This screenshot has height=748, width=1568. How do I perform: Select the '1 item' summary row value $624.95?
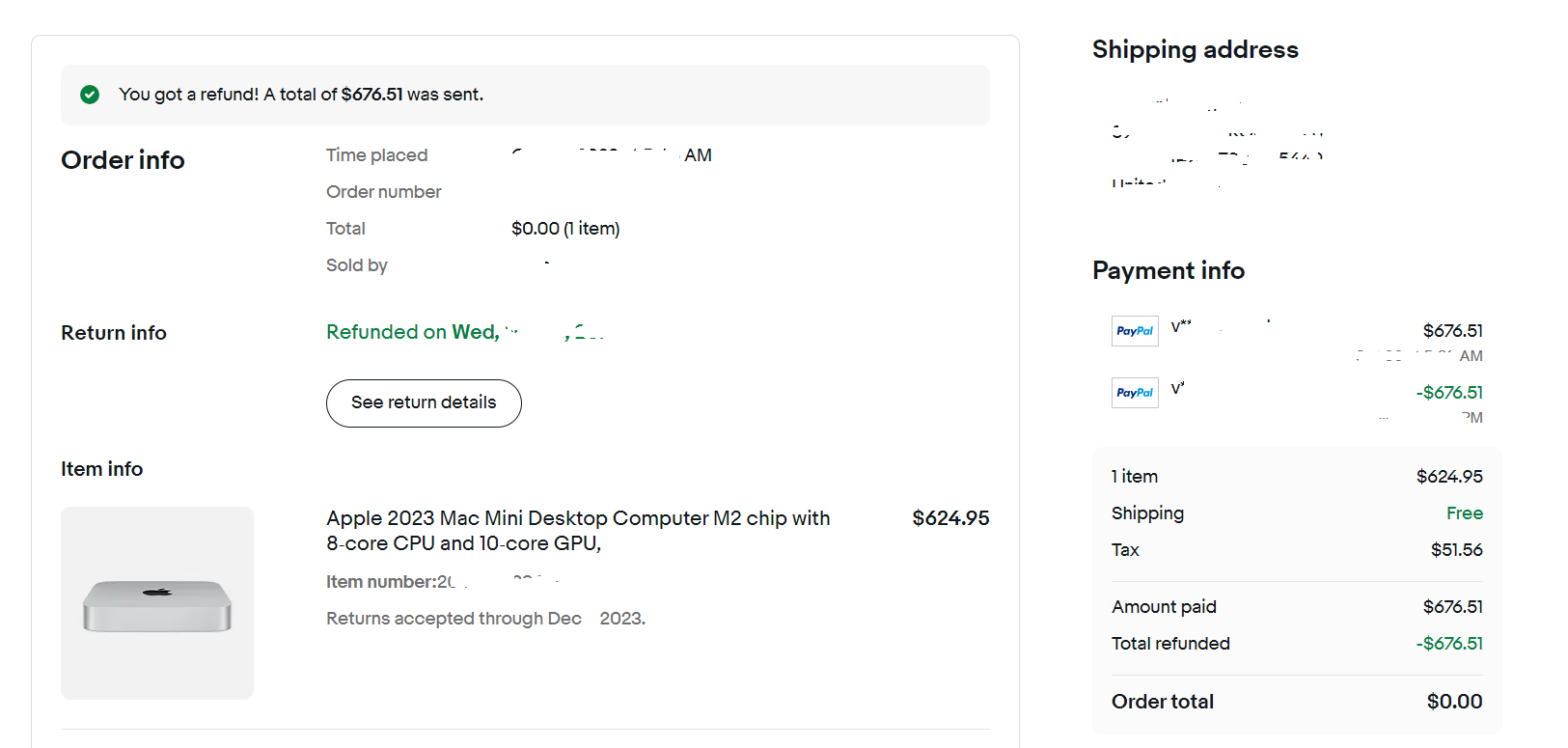pos(1449,477)
